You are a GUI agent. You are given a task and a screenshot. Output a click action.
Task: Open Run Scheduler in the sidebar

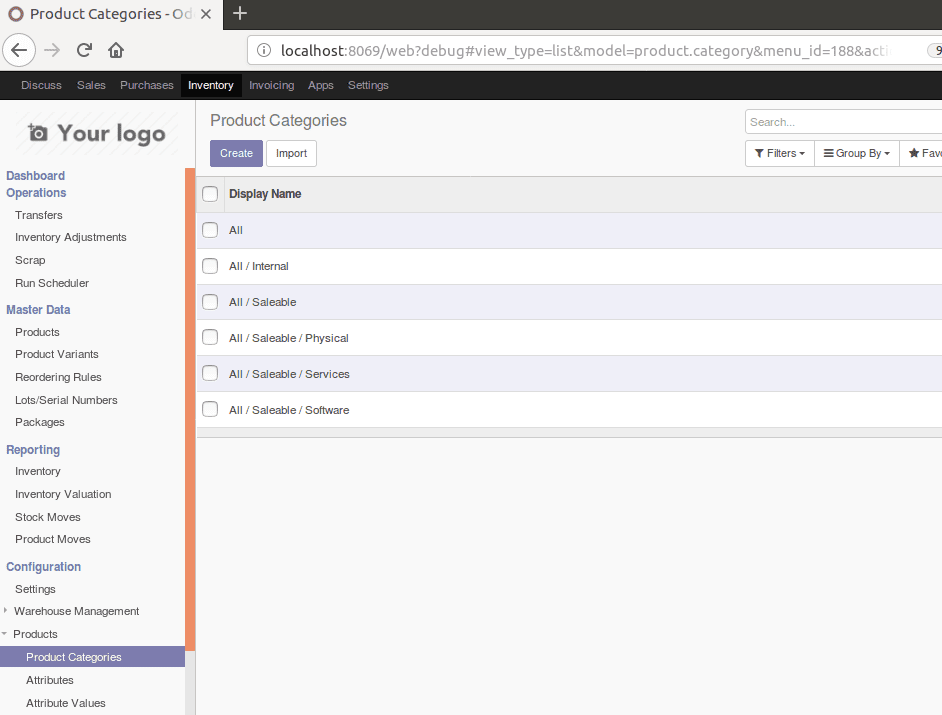coord(52,283)
